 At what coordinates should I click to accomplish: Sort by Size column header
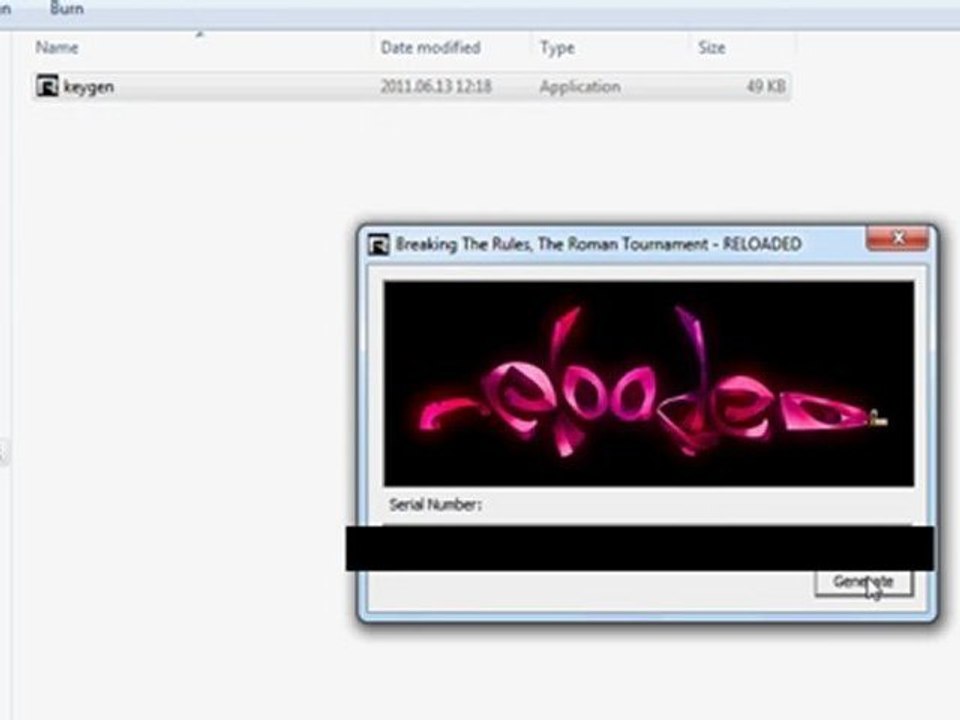click(x=711, y=47)
